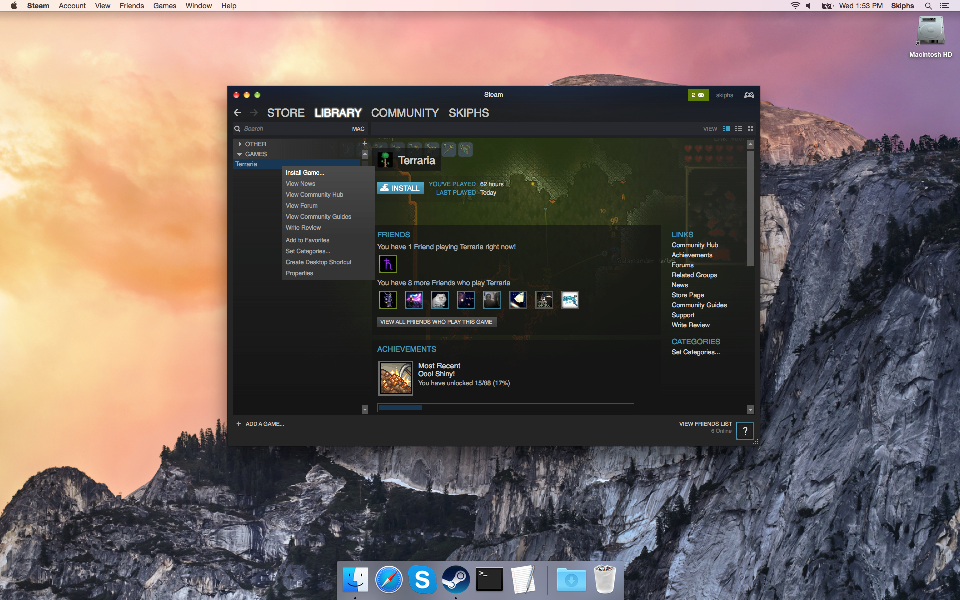This screenshot has height=600, width=960.
Task: Switch to detail view layout icon
Action: point(727,129)
